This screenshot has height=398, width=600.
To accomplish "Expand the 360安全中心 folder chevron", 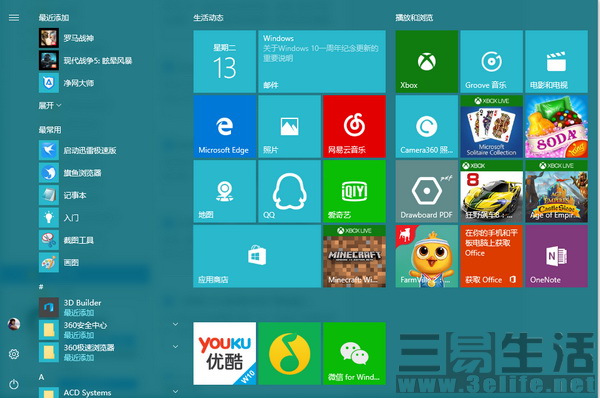I will pos(175,325).
